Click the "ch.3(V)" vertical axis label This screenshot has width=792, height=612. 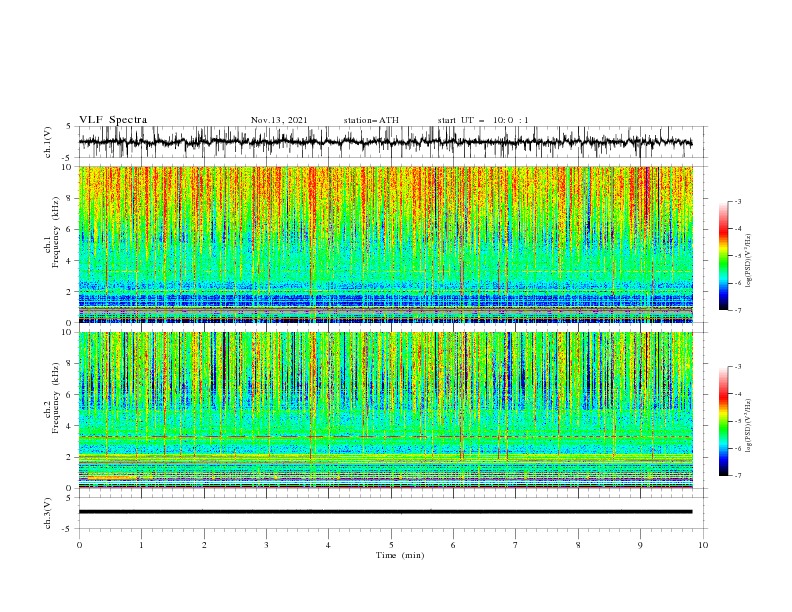click(x=48, y=513)
